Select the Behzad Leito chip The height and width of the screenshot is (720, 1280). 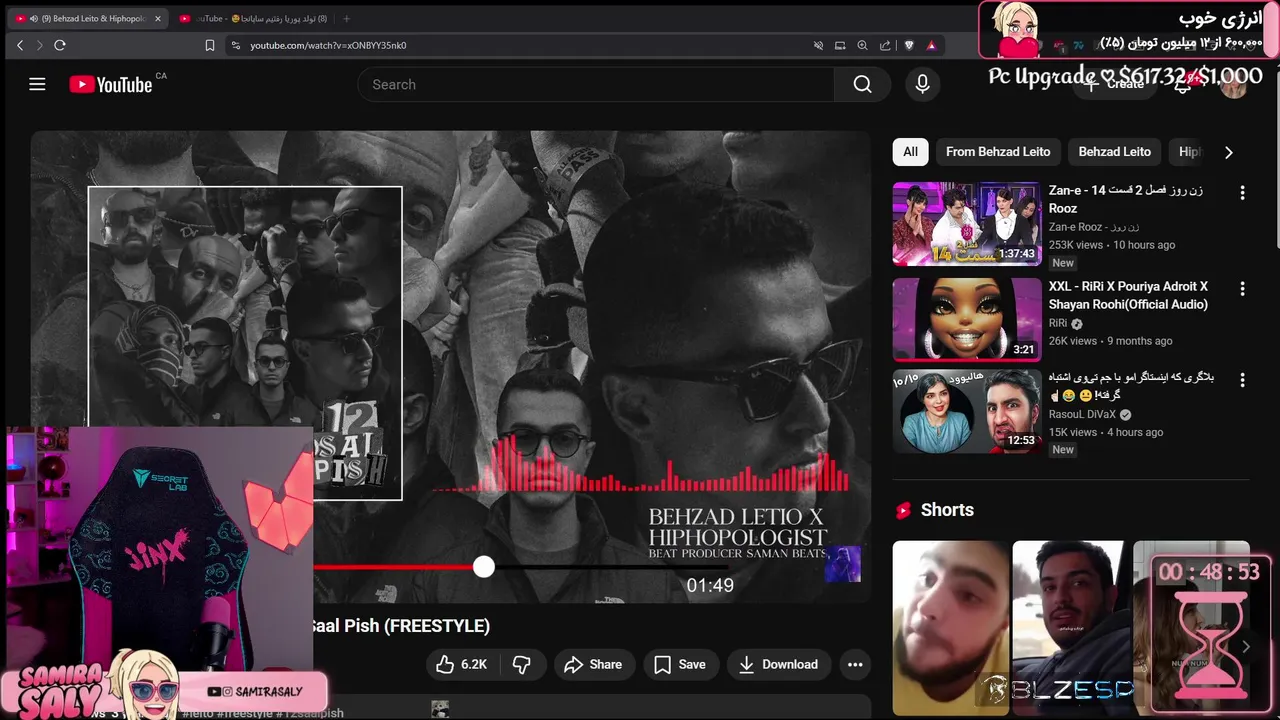click(1114, 152)
